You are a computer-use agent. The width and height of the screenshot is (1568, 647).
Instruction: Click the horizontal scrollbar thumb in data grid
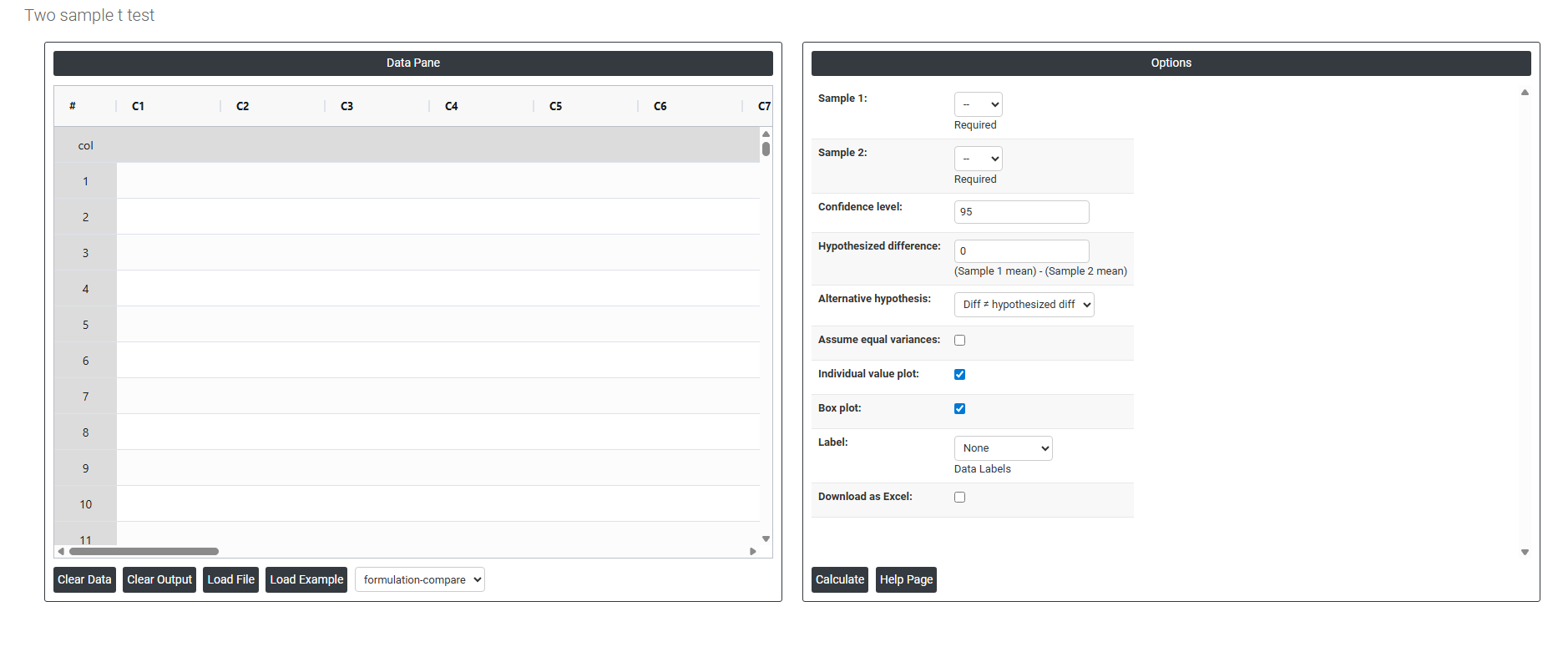(144, 552)
